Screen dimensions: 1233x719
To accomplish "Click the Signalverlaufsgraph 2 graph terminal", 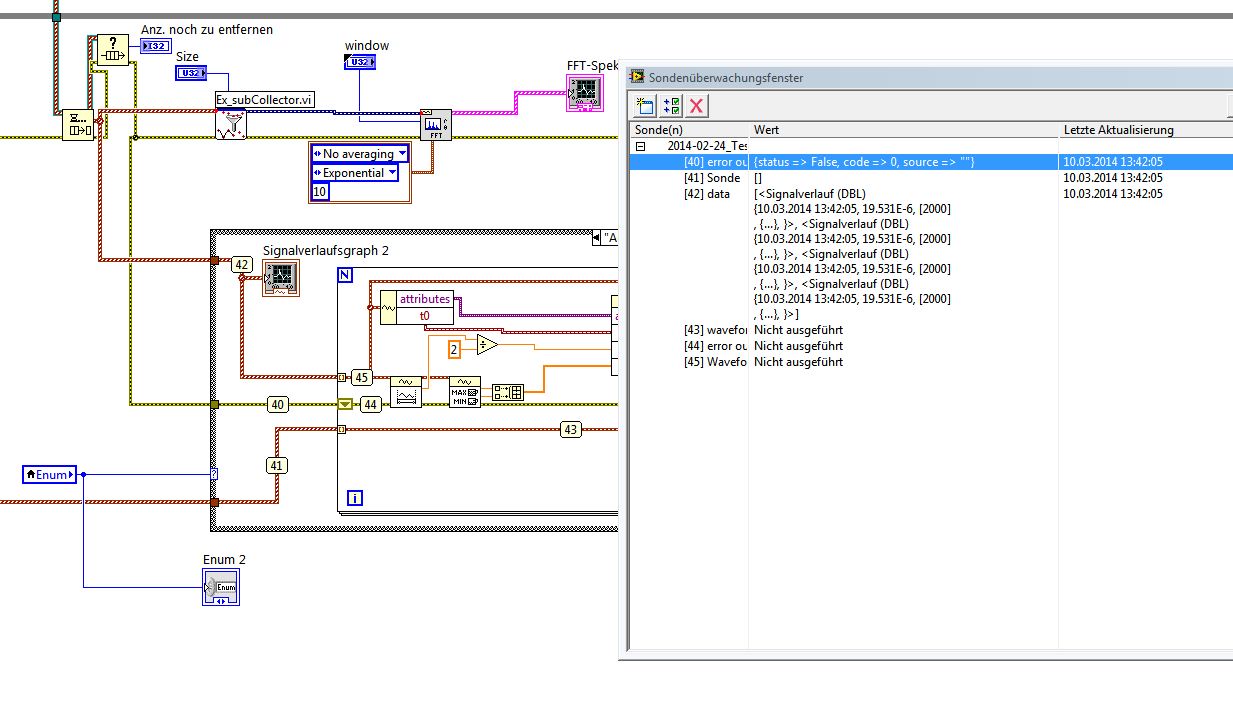I will (280, 277).
